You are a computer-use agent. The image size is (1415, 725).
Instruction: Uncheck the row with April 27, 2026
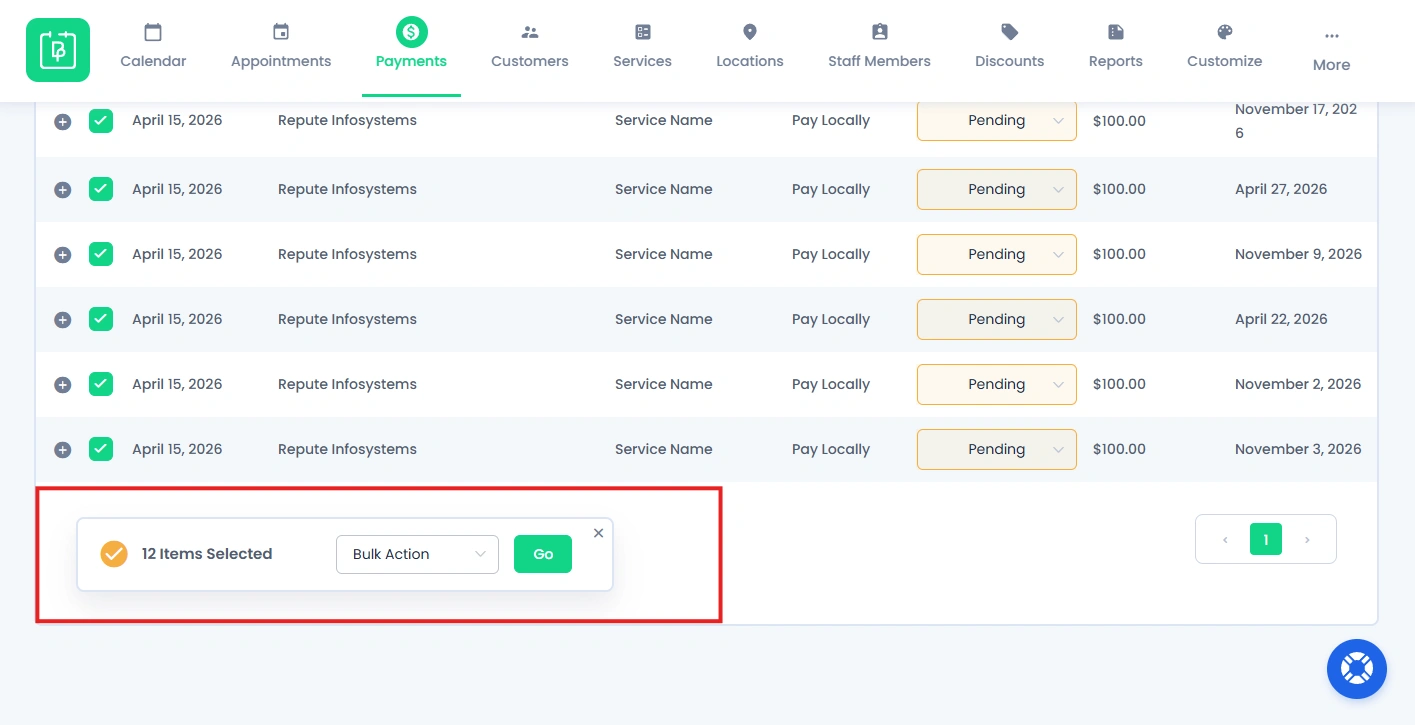pos(101,189)
